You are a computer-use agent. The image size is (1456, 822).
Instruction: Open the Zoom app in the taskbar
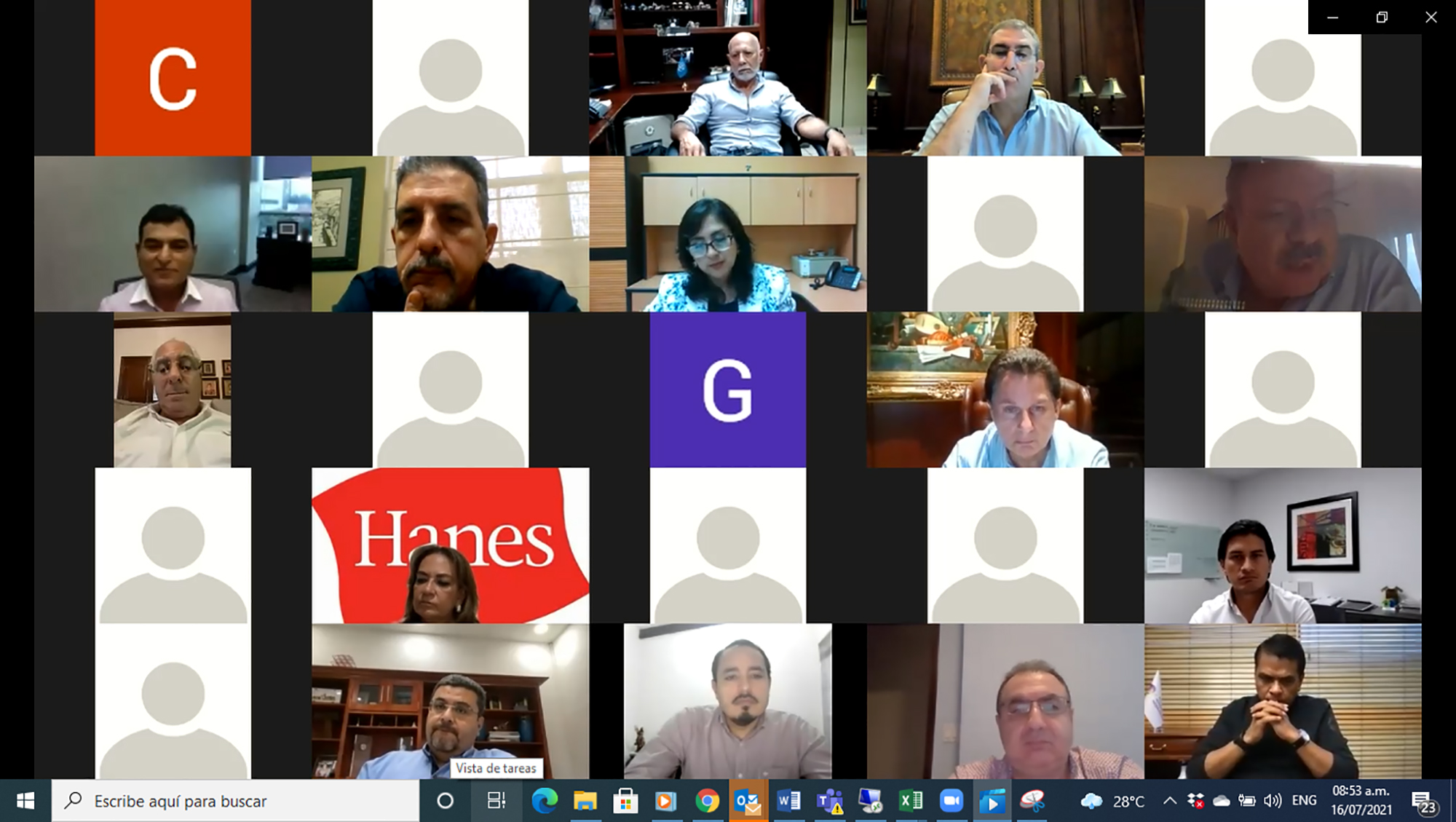[x=951, y=801]
